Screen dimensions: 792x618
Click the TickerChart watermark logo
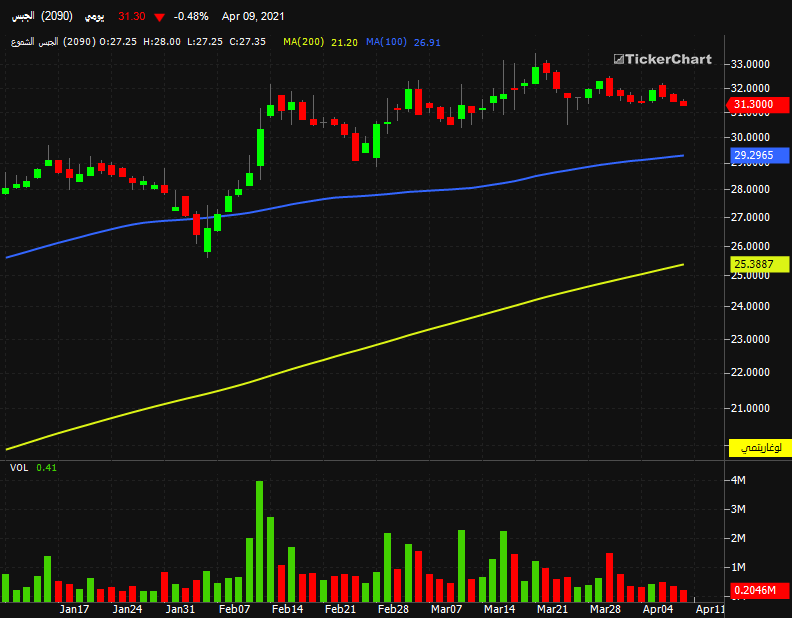coord(662,59)
